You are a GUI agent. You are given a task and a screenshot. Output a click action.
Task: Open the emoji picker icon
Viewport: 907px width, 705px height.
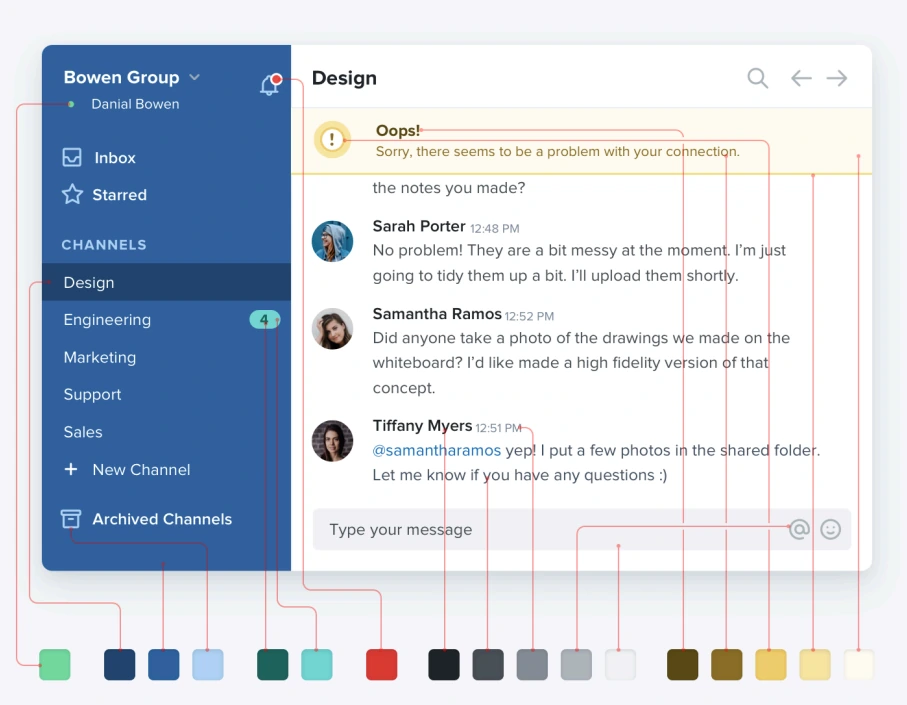coord(831,529)
